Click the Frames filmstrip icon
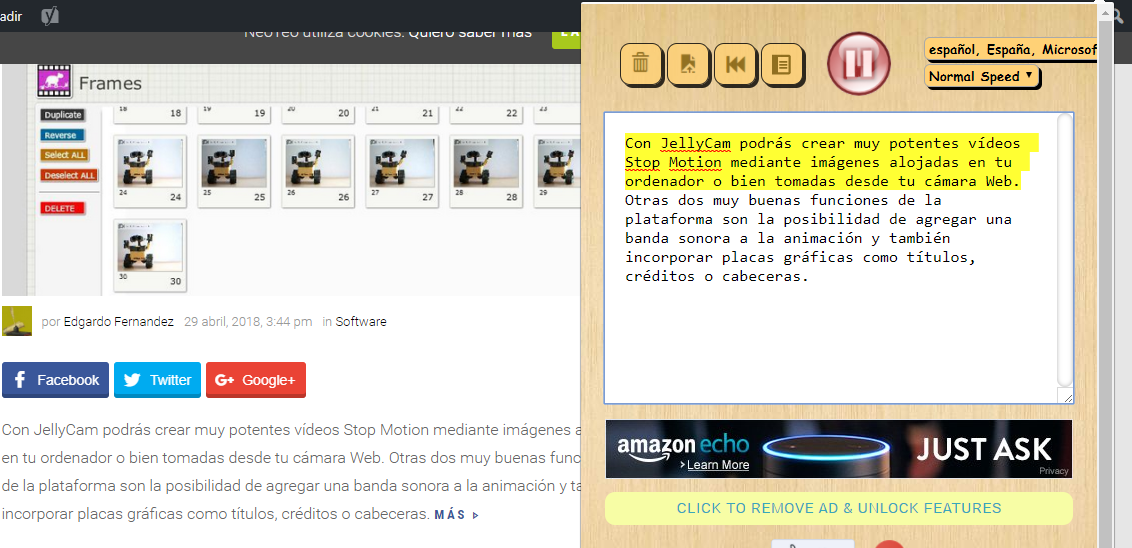 coord(54,81)
